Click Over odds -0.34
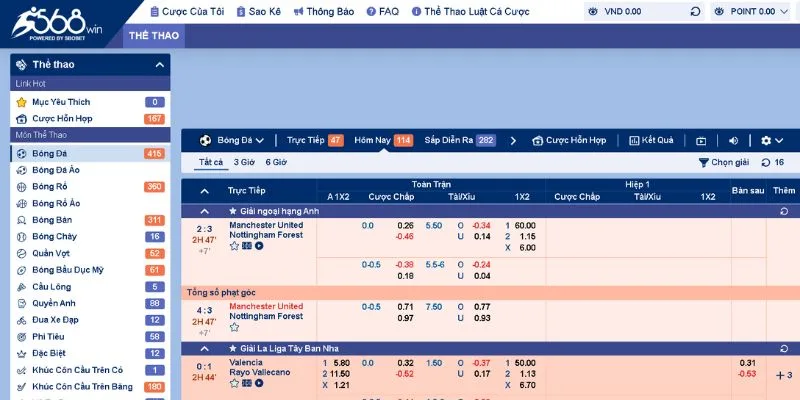Viewport: 800px width, 400px height. (x=481, y=226)
